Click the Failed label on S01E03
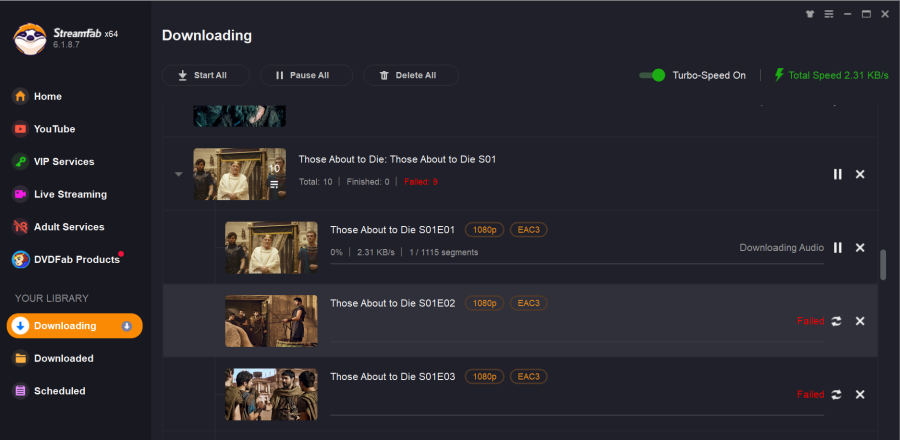900x440 pixels. tap(810, 395)
